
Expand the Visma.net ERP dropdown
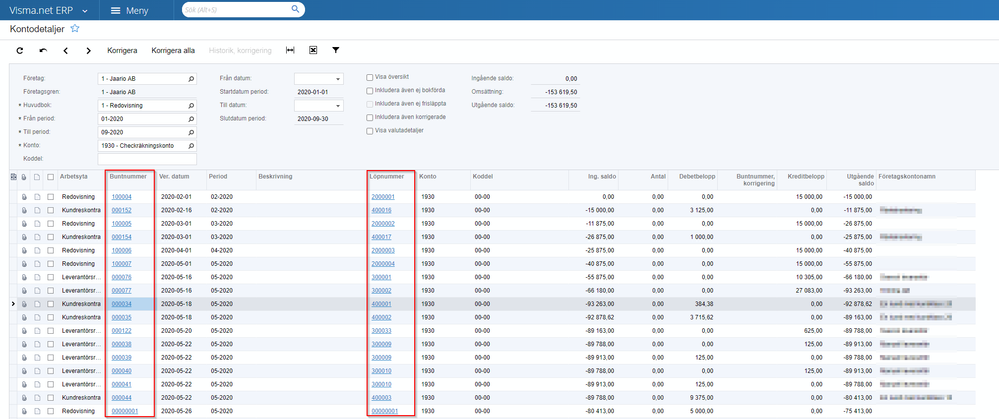click(x=84, y=10)
